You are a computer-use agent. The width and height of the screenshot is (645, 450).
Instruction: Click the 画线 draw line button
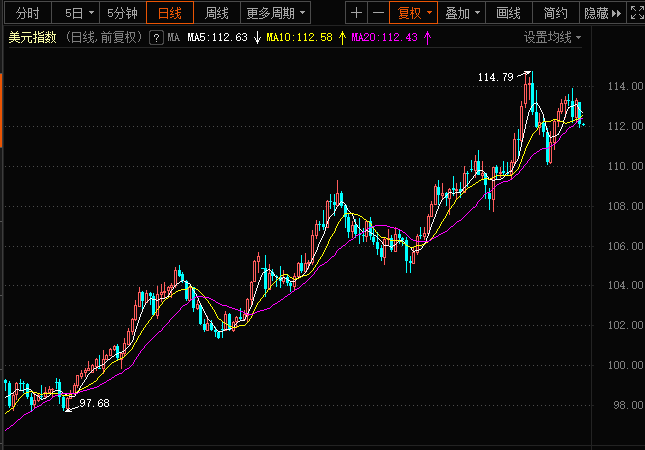tap(509, 13)
